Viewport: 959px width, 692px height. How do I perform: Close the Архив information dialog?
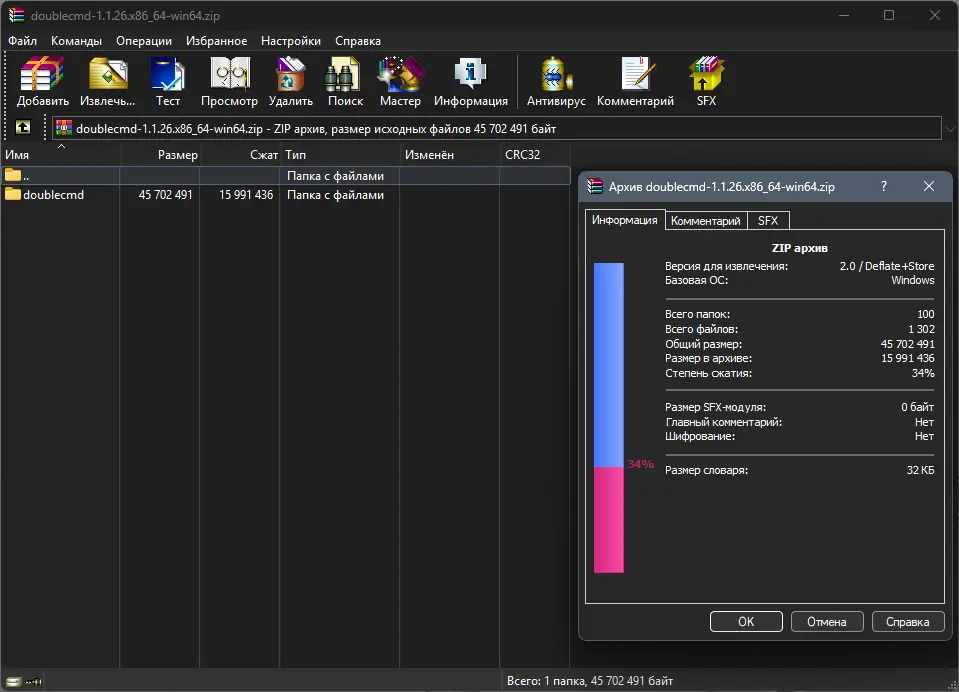pos(928,186)
